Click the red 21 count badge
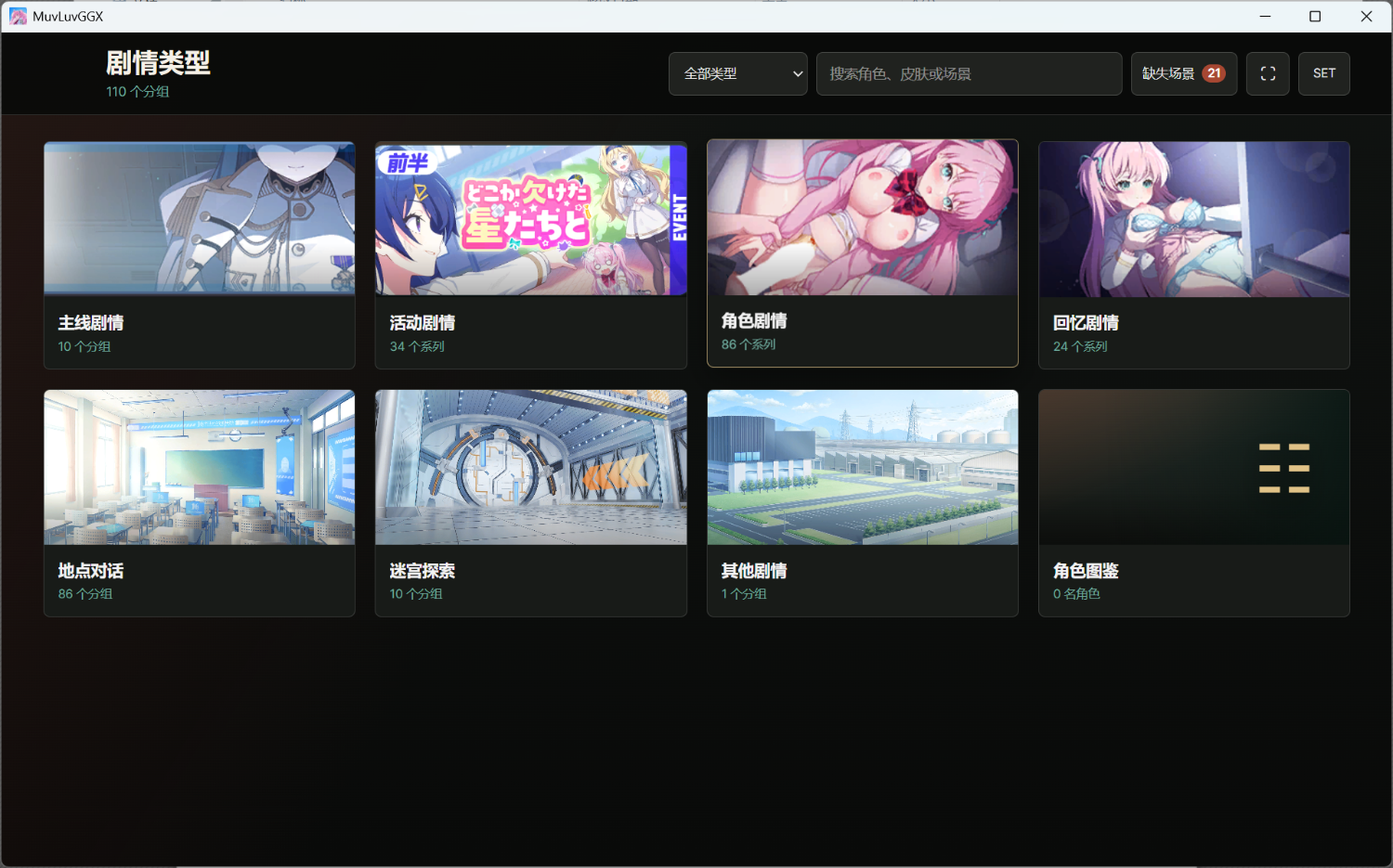Viewport: 1393px width, 868px height. click(1214, 73)
